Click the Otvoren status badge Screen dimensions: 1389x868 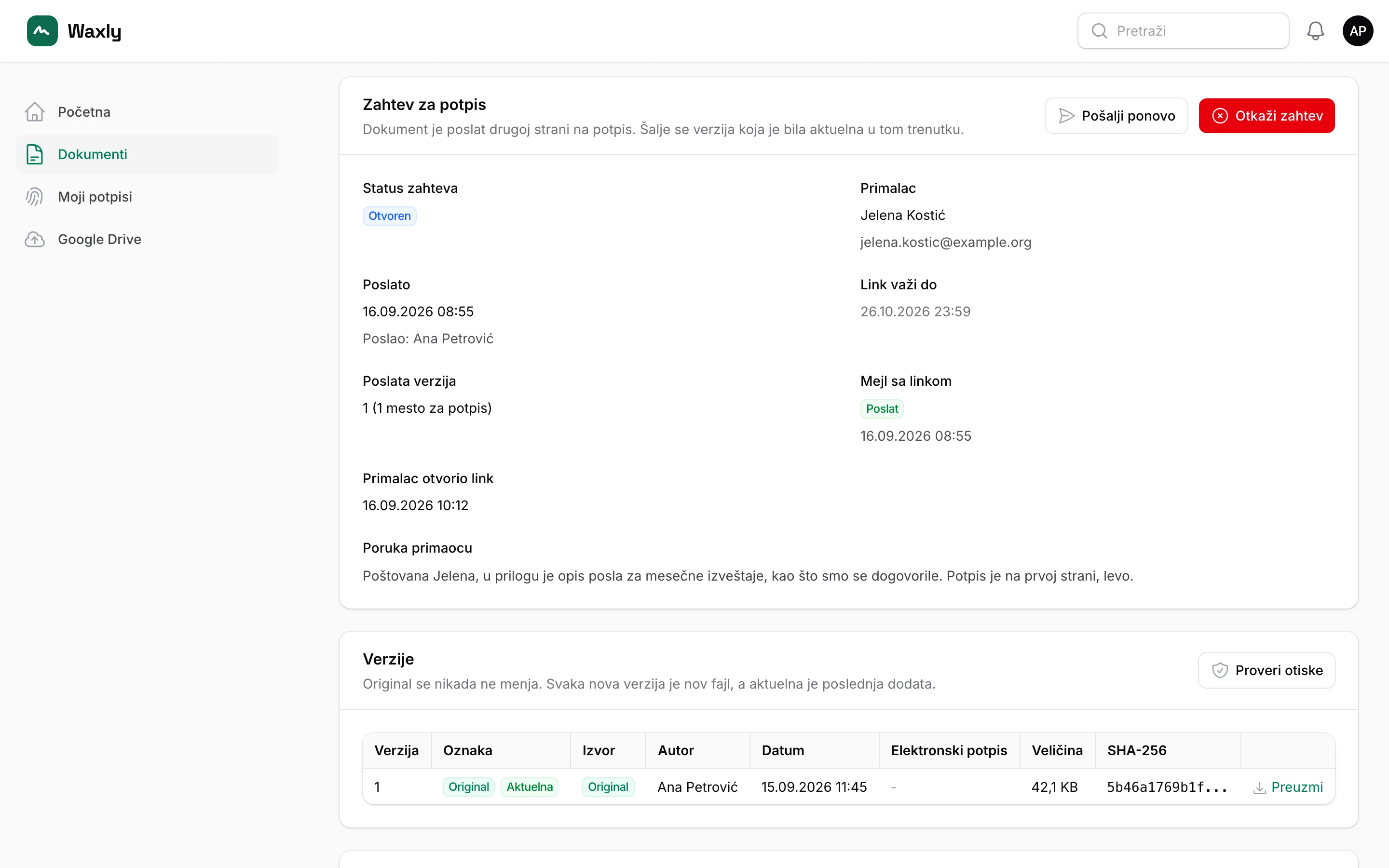389,217
